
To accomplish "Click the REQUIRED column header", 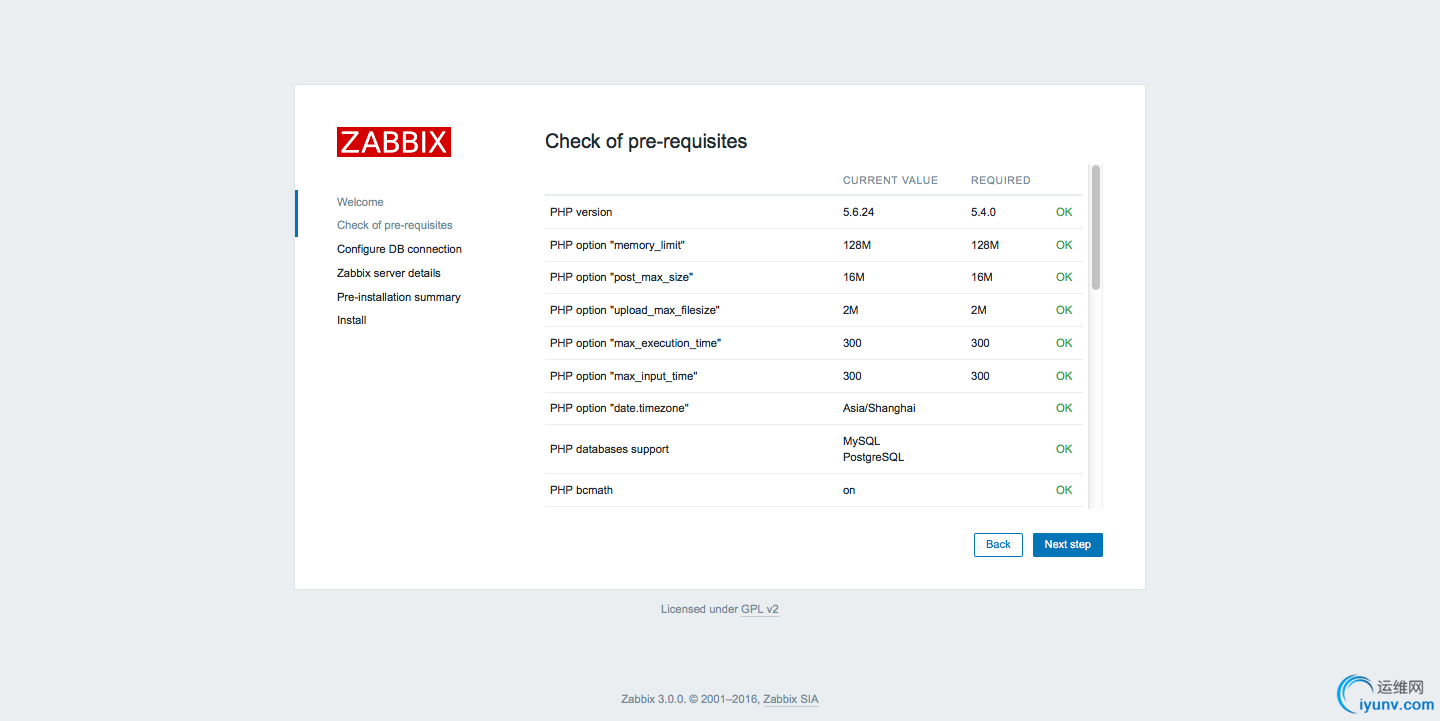I will coord(1000,181).
